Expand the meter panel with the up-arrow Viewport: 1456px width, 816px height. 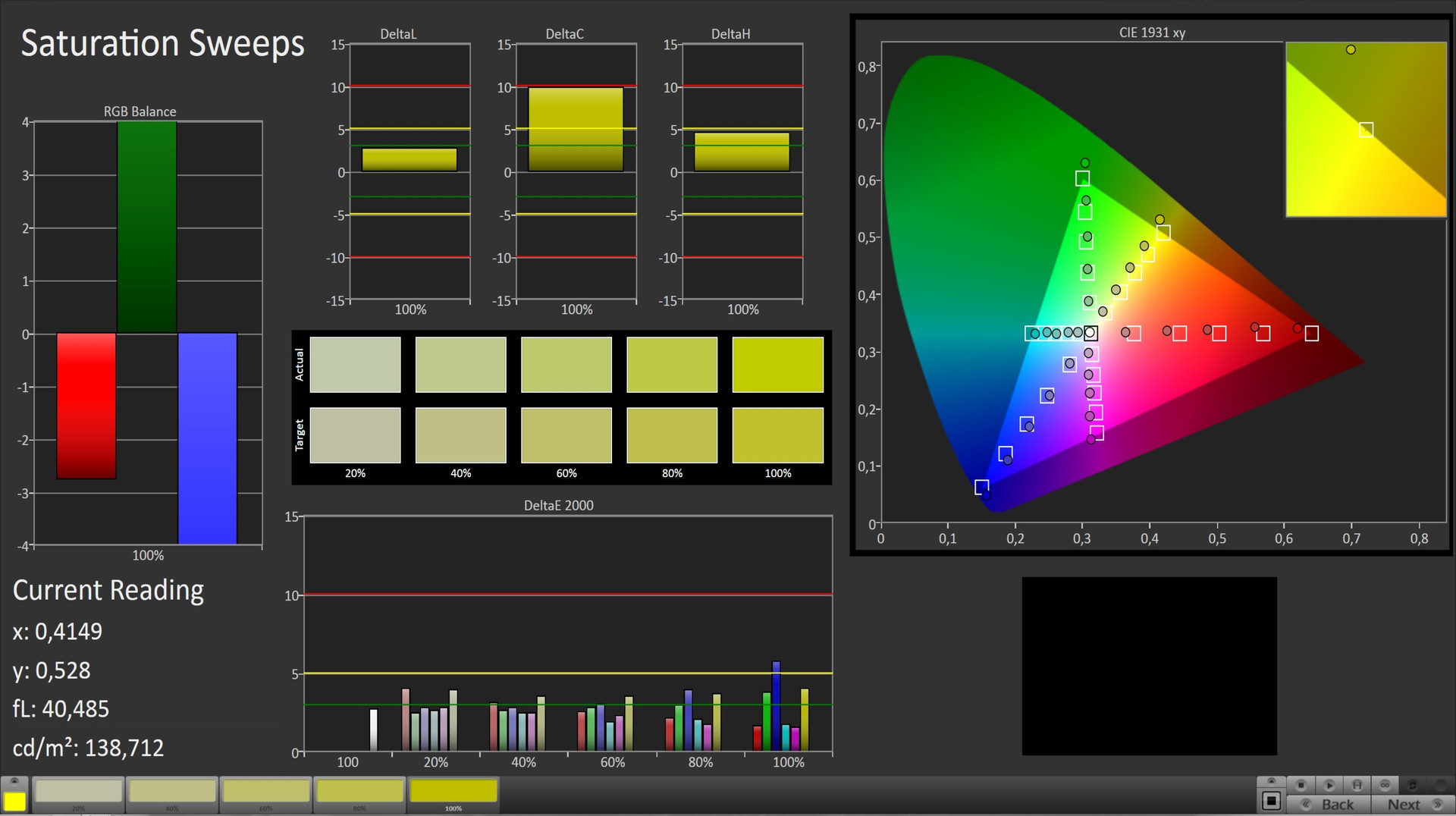[x=1272, y=781]
